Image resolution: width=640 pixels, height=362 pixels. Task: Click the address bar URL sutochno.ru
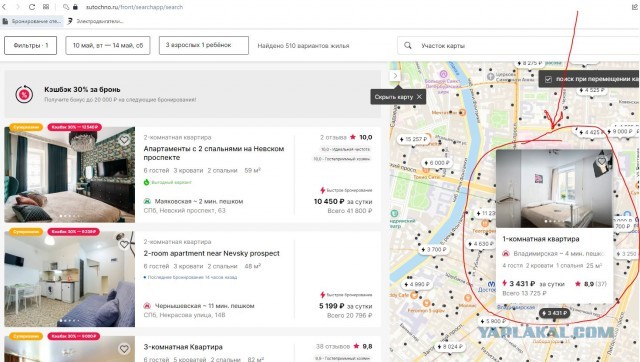coord(134,7)
